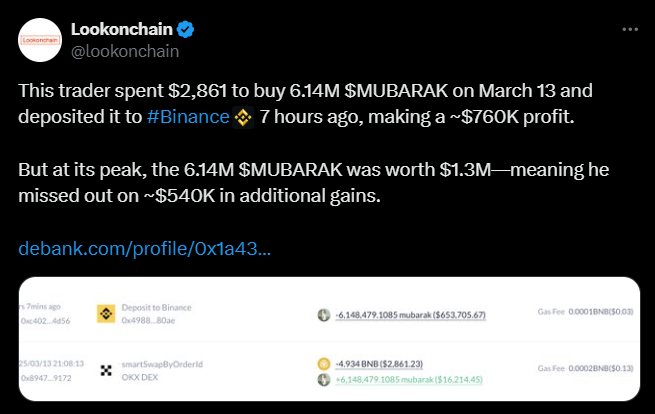Click the BNB coin icon in swap row
This screenshot has width=655, height=414.
tap(324, 363)
